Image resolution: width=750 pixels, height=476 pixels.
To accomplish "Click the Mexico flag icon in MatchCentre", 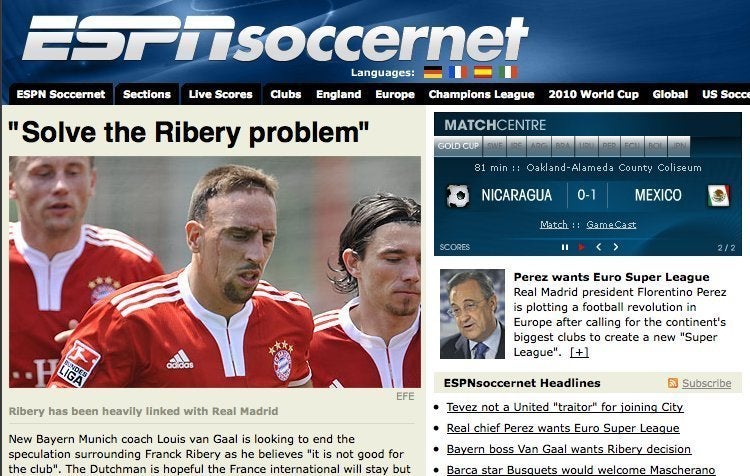I will 718,196.
